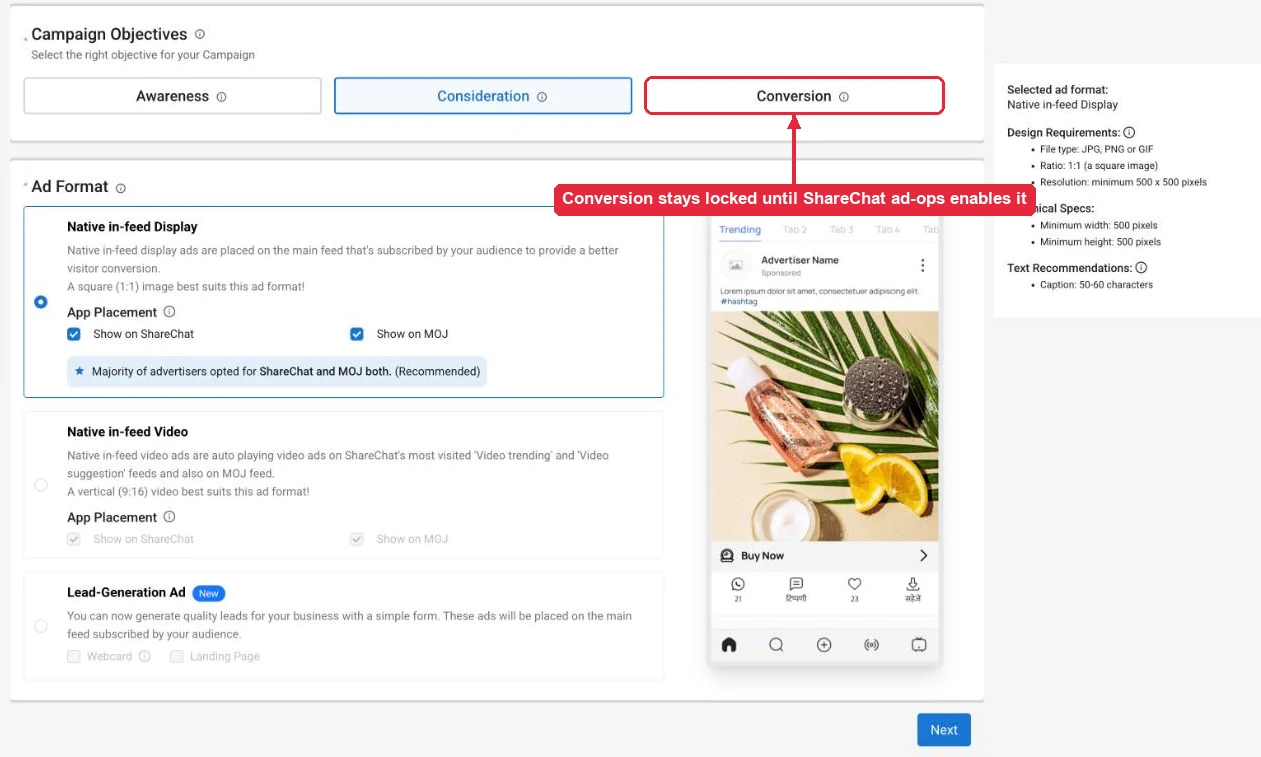Select the Conversion objective

[x=794, y=96]
